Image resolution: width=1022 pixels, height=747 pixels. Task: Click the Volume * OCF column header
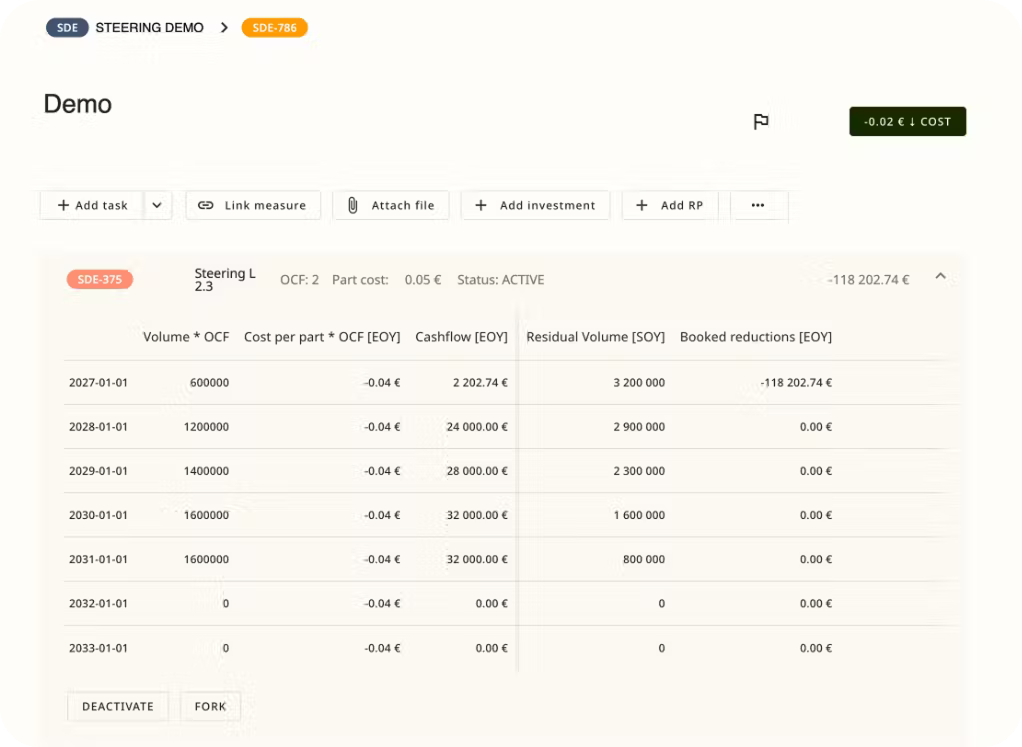pyautogui.click(x=186, y=337)
